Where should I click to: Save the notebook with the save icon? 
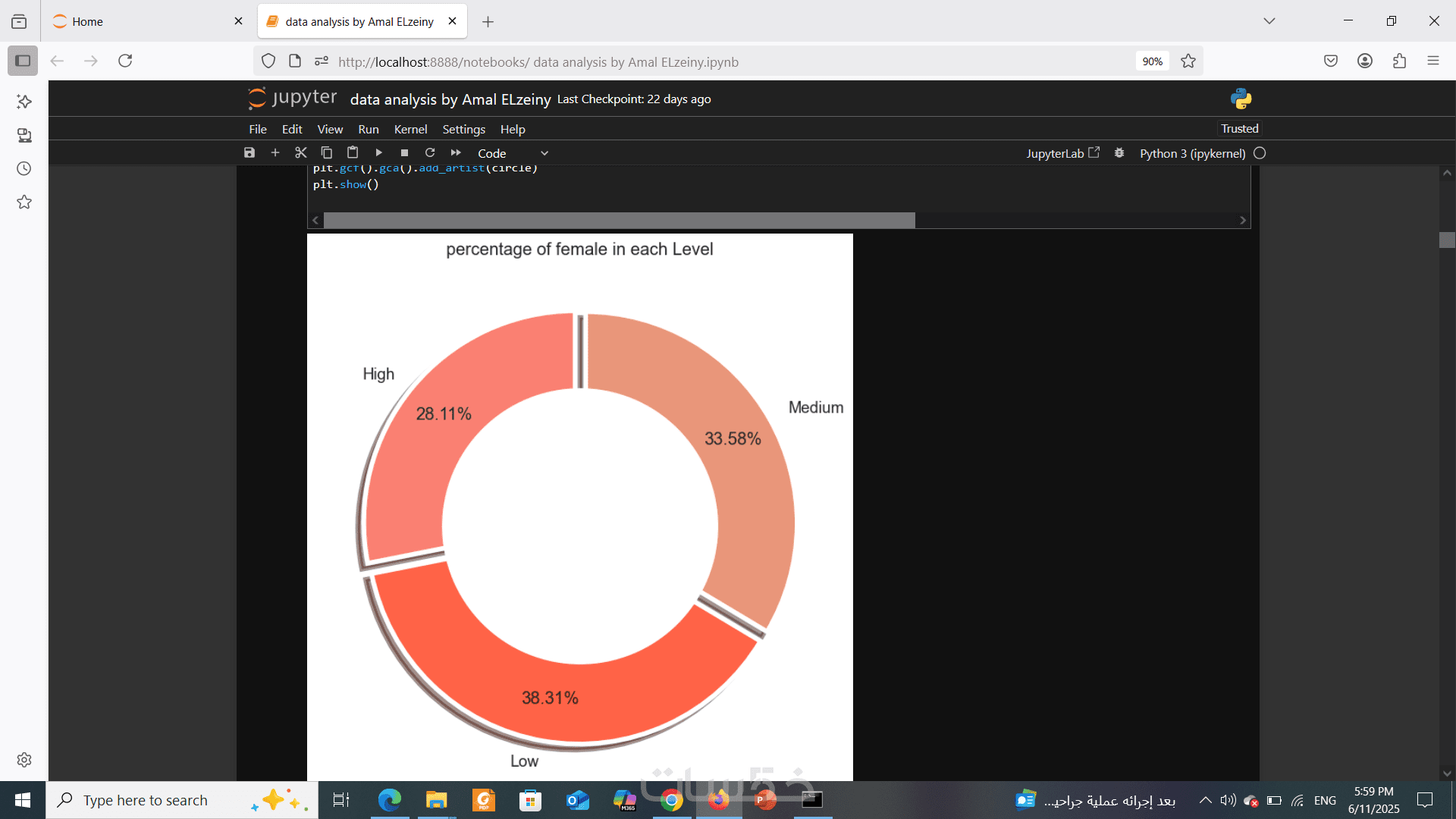click(249, 153)
